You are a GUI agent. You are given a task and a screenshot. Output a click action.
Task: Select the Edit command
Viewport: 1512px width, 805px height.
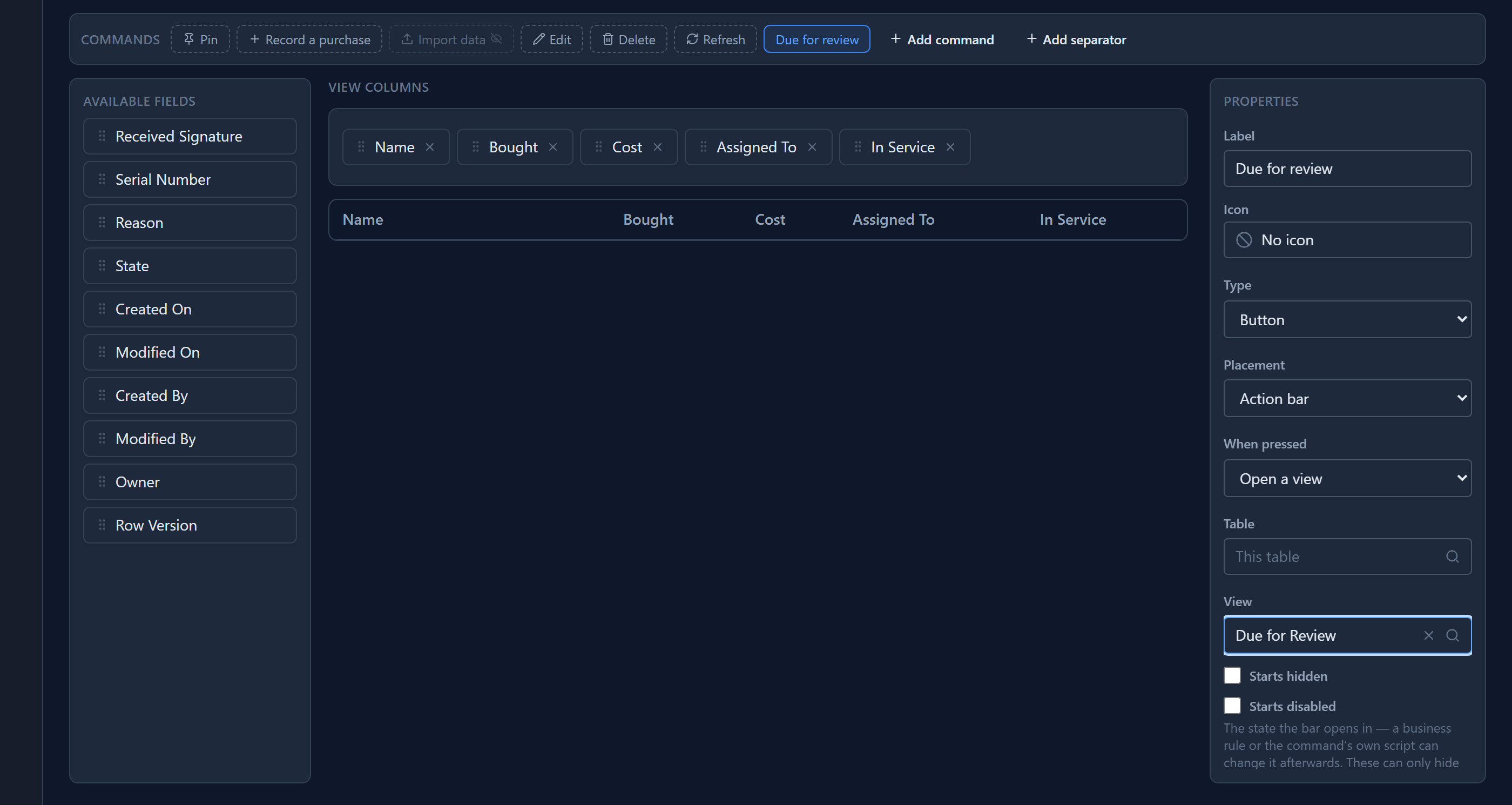pyautogui.click(x=551, y=39)
